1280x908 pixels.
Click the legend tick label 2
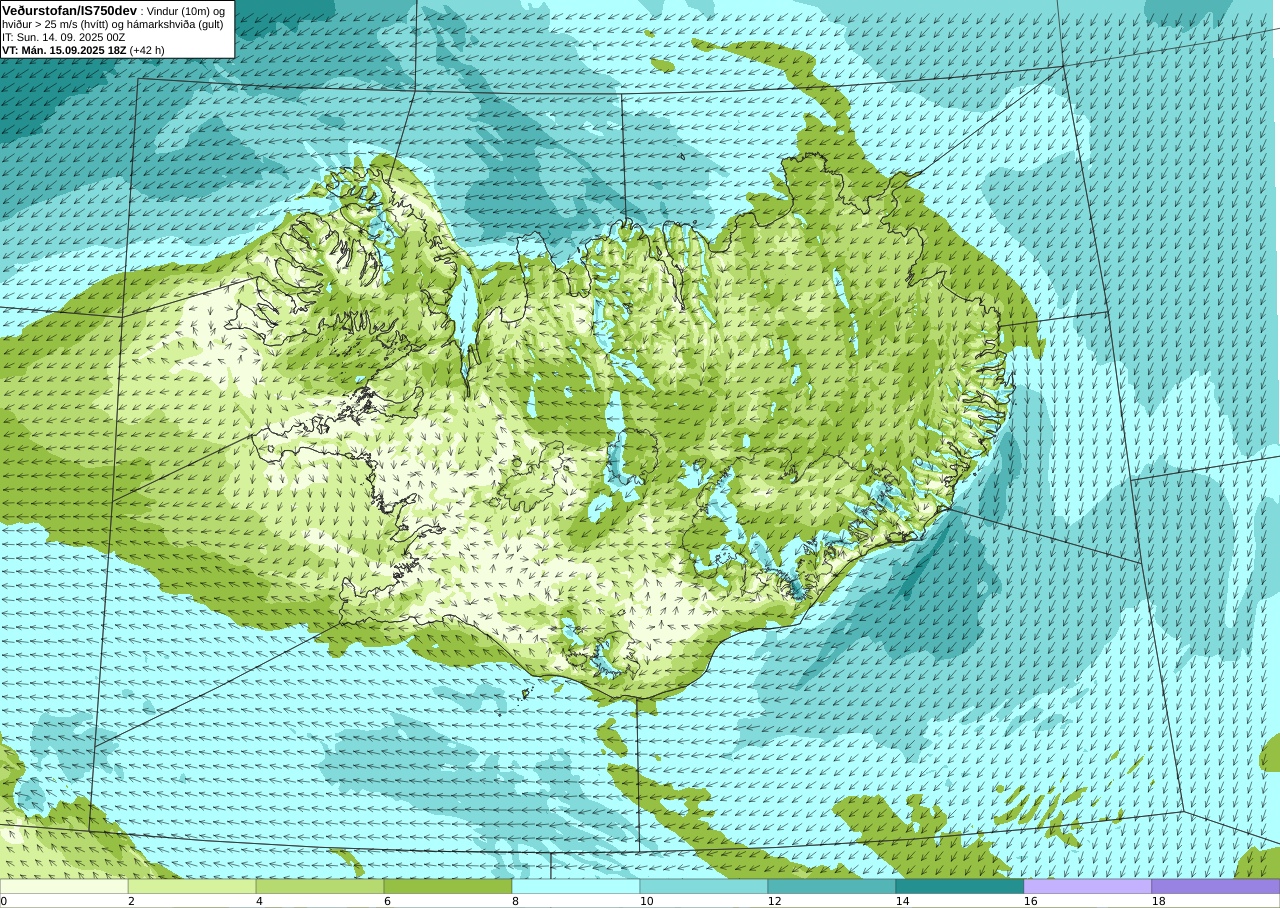131,901
